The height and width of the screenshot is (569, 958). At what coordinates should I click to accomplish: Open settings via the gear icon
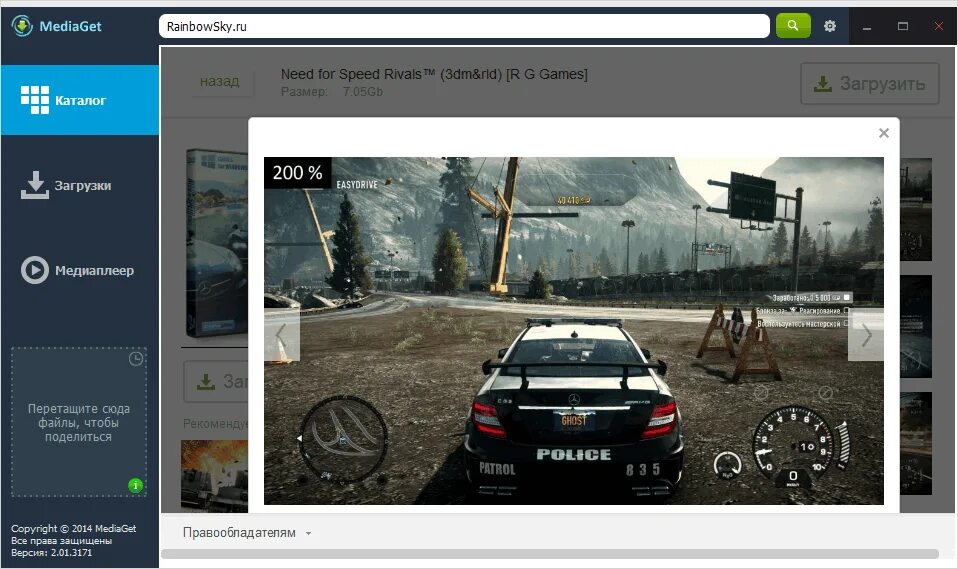[x=830, y=26]
